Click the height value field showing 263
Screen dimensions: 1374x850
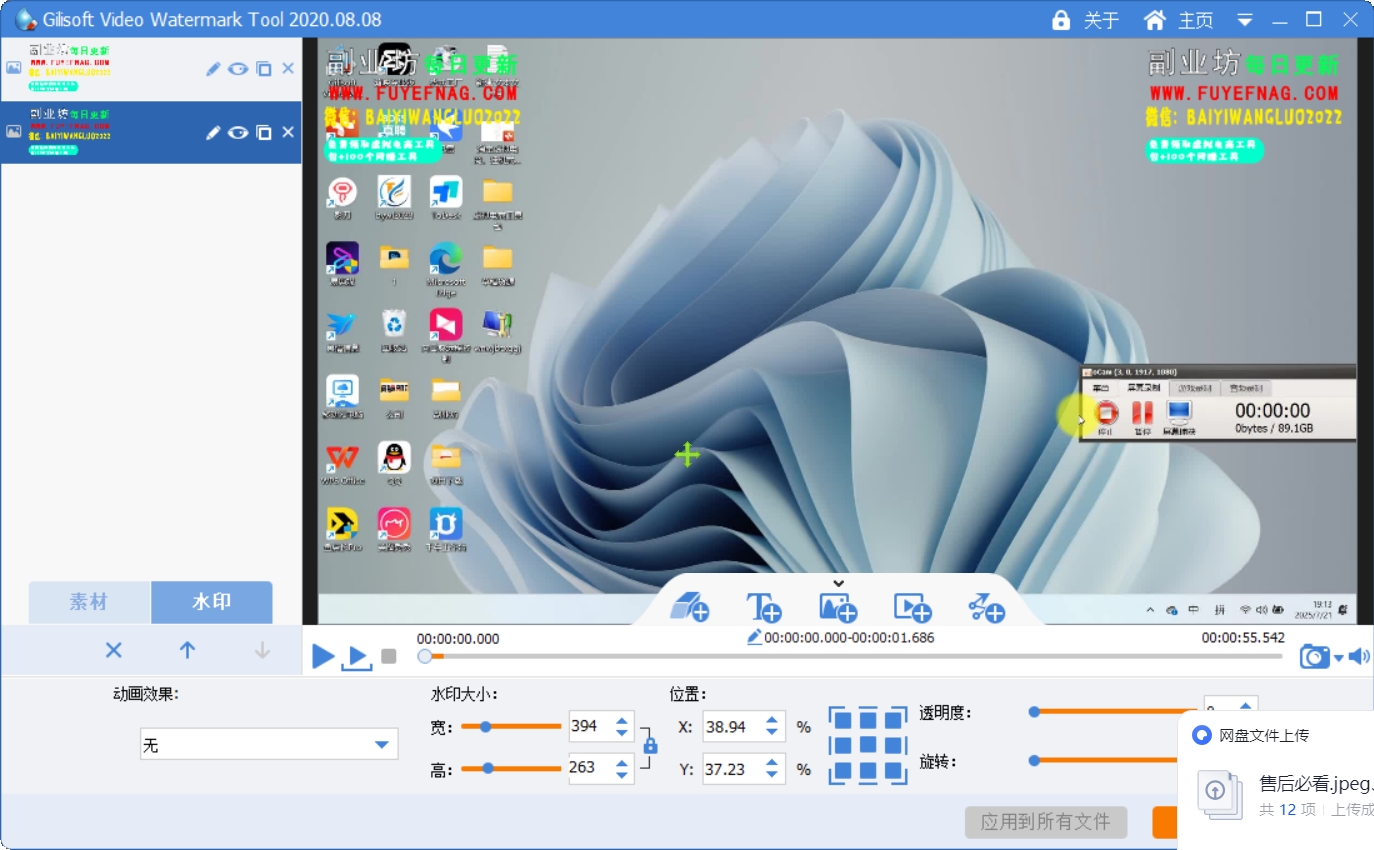pos(590,768)
